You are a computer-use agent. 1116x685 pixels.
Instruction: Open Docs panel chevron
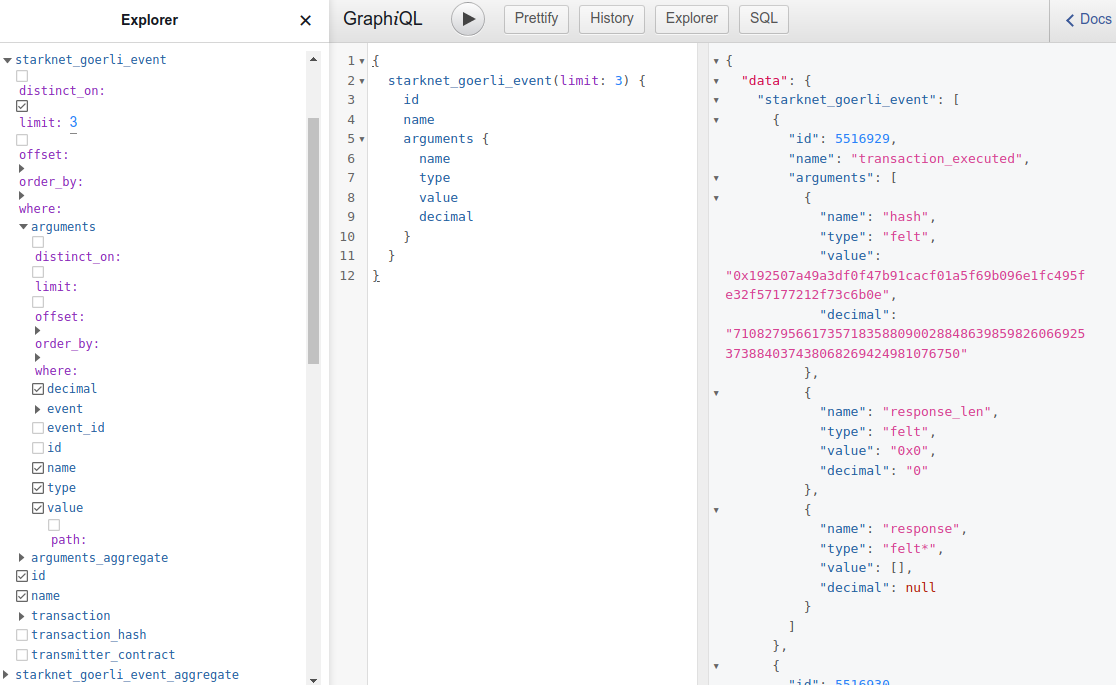click(x=1069, y=20)
